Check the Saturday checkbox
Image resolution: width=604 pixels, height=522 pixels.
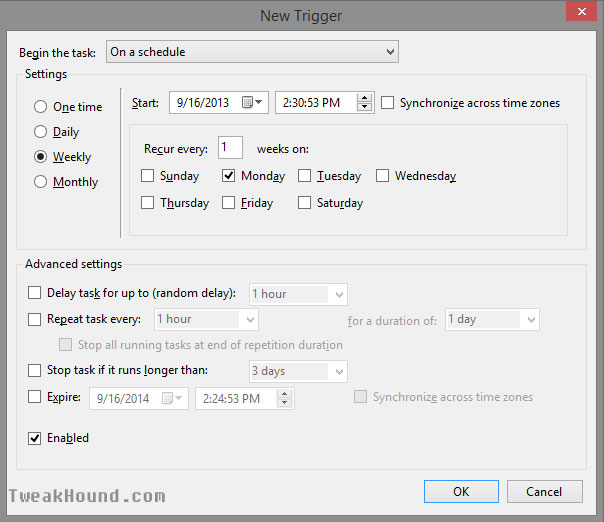point(304,203)
